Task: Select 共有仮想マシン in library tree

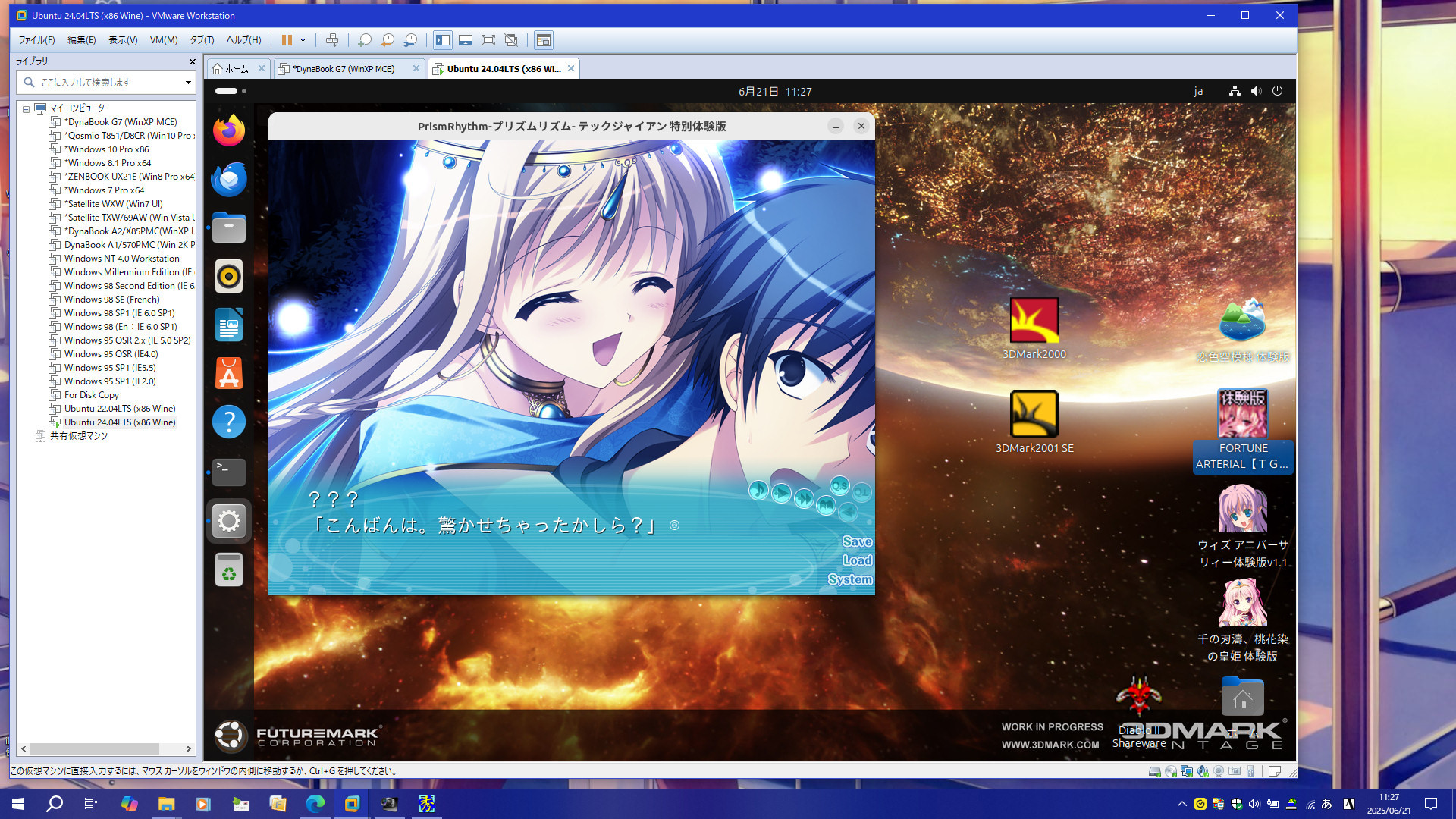Action: [x=78, y=436]
